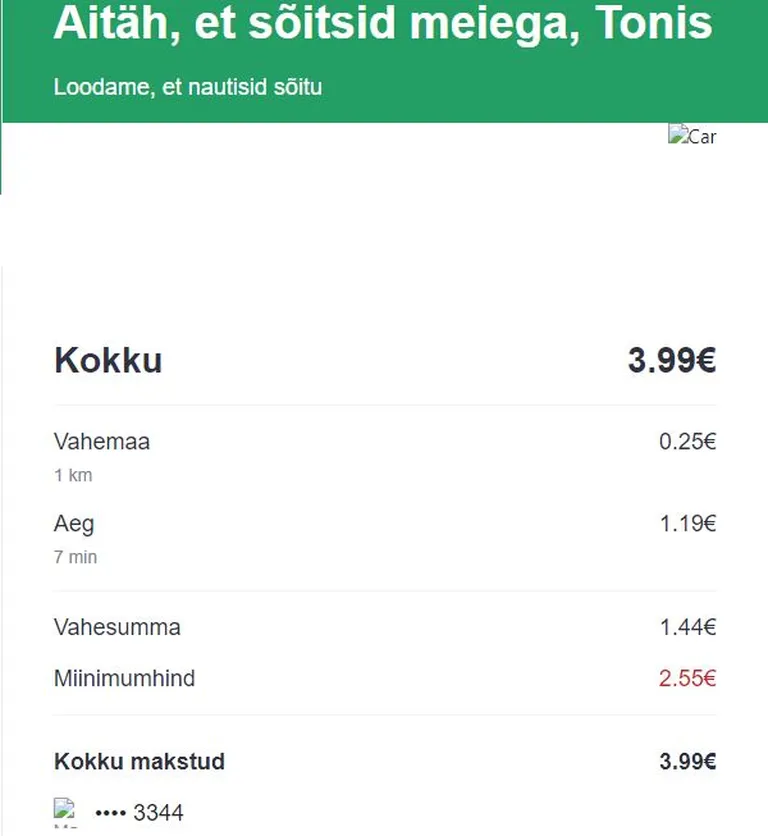768x836 pixels.
Task: Select the Vahesumma subtotal label
Action: click(x=117, y=628)
